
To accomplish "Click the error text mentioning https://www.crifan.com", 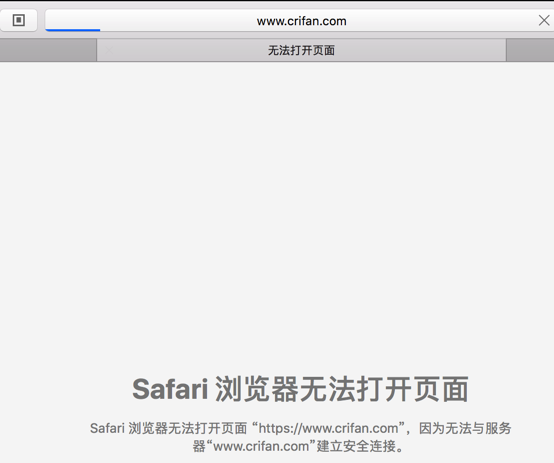I will 301,437.
